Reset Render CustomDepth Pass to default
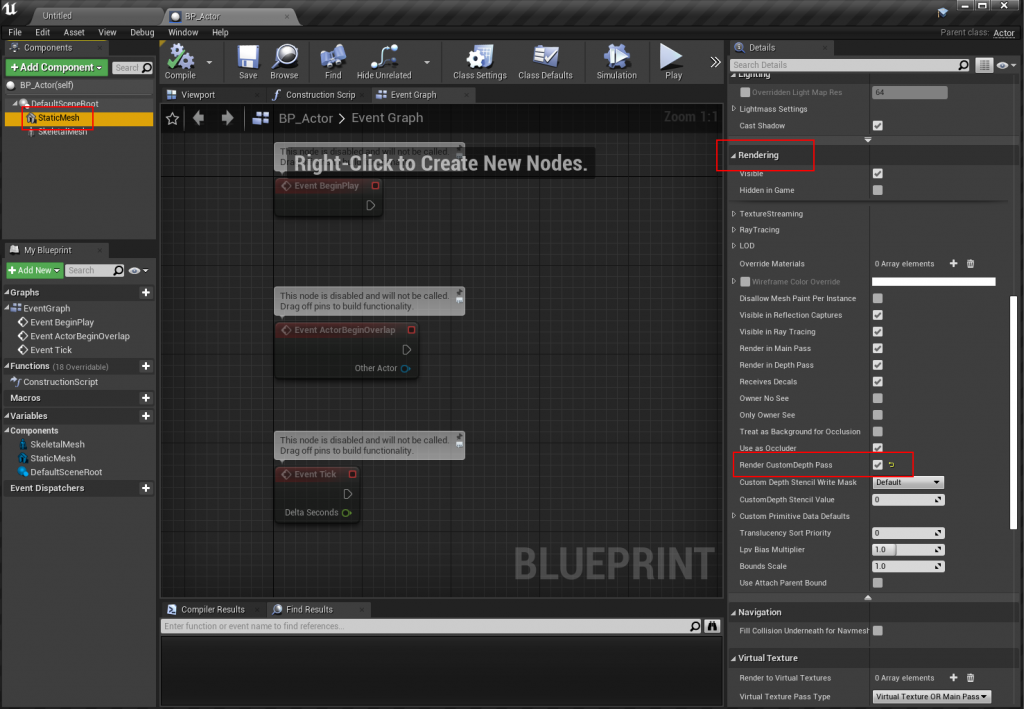This screenshot has height=709, width=1024. point(891,465)
